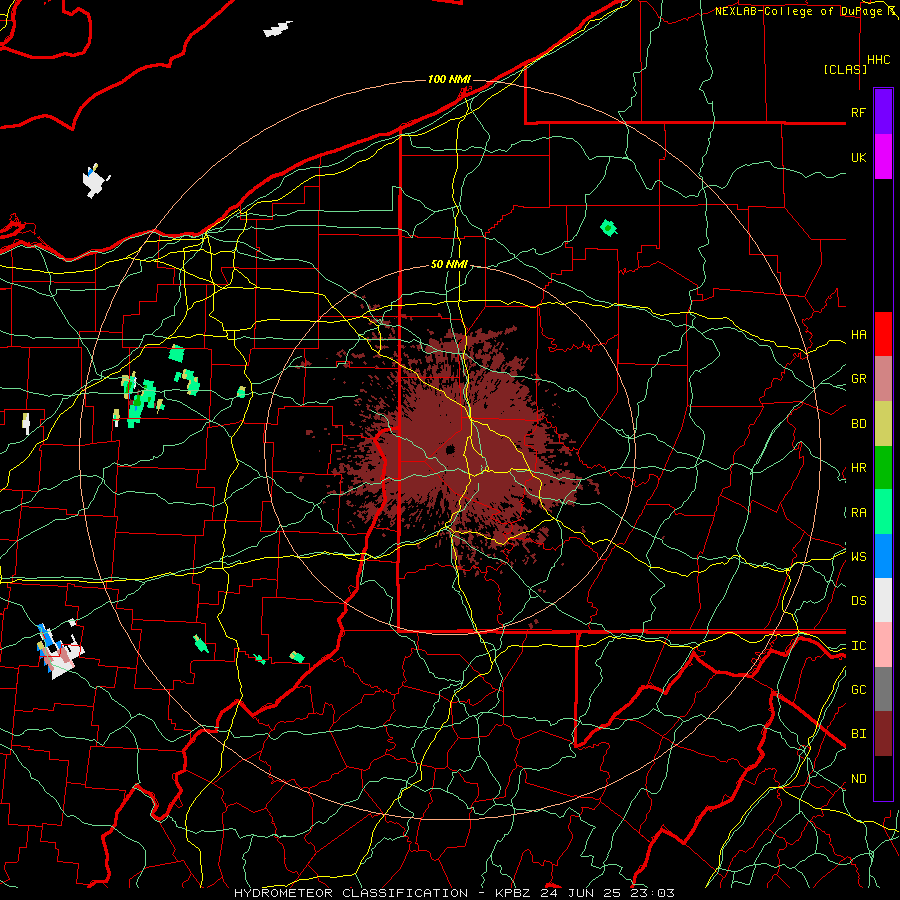The height and width of the screenshot is (900, 900).
Task: Click the BI legend label
Action: click(858, 734)
